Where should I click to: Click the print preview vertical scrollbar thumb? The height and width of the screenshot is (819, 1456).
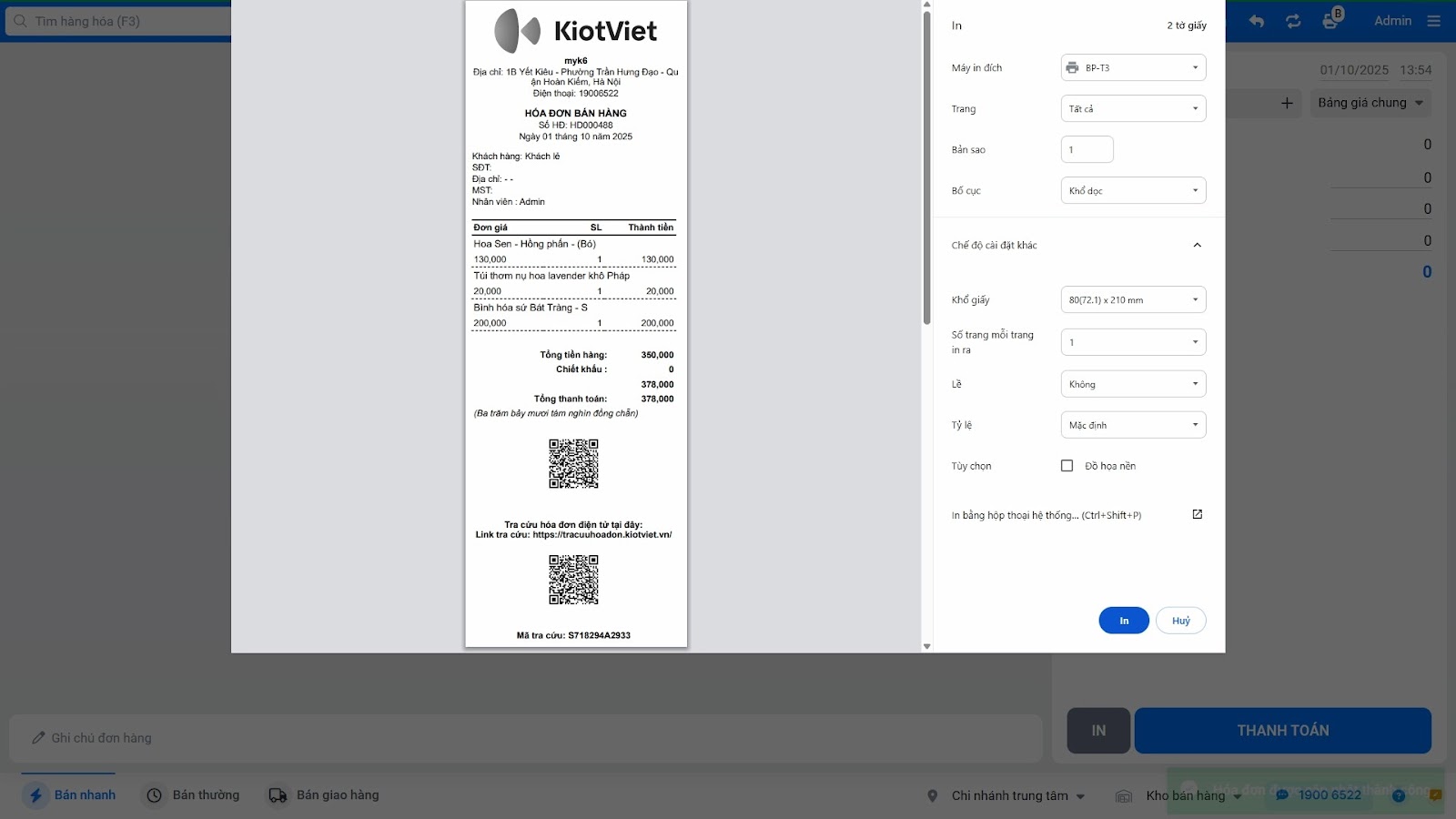click(926, 168)
